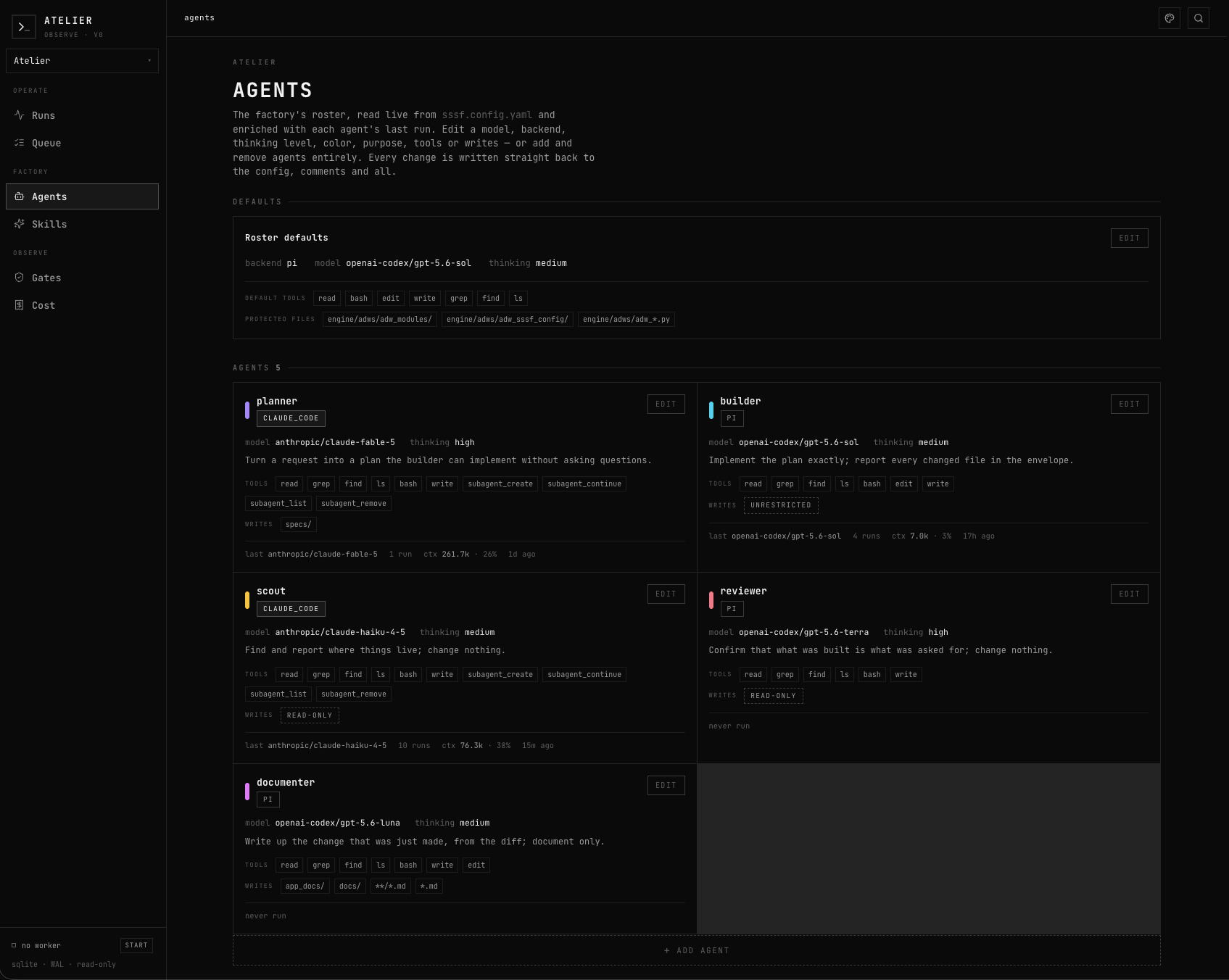The width and height of the screenshot is (1229, 980).
Task: Click builder's UNRESTRICTED writes tag
Action: click(x=781, y=505)
